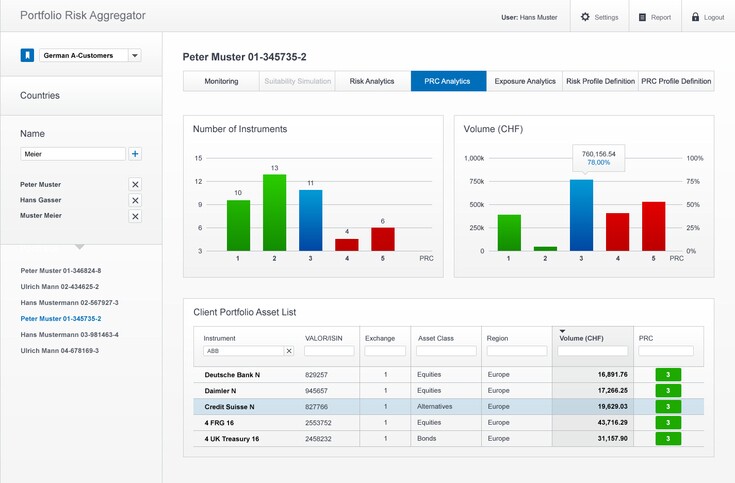Screen dimensions: 735x483
Task: Remove Muster Meier from name list
Action: [x=135, y=217]
